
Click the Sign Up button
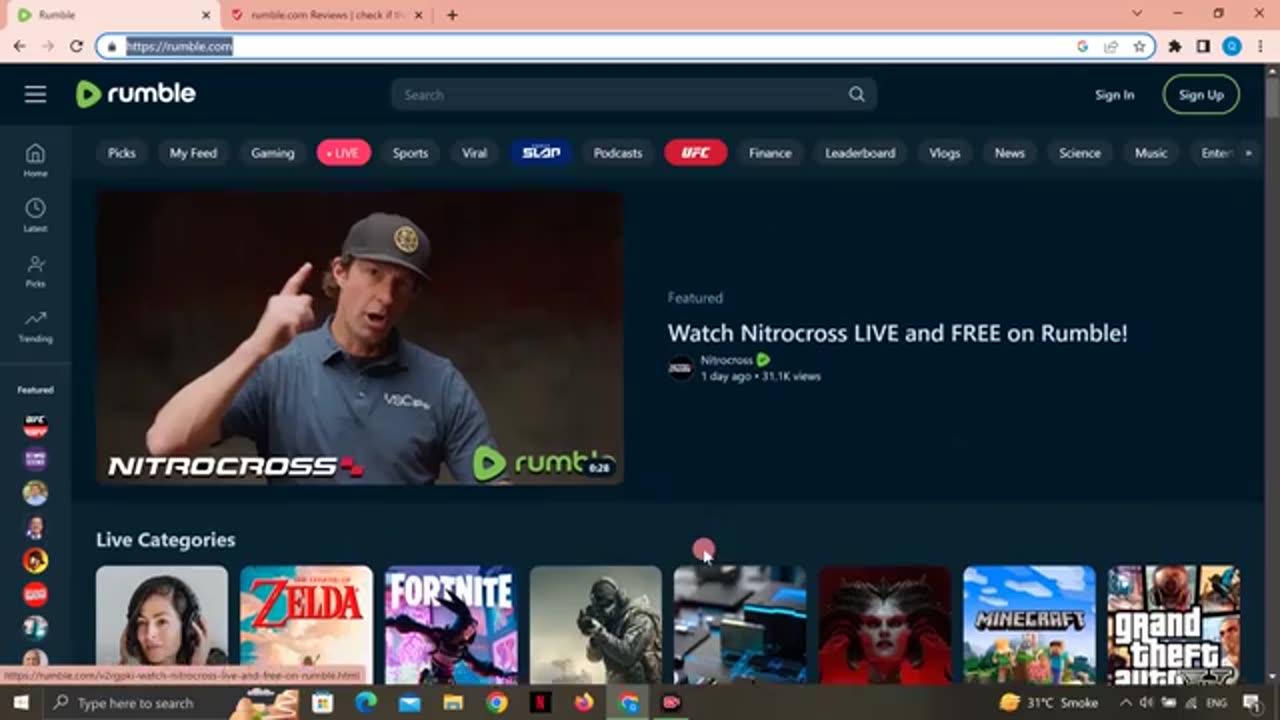point(1201,95)
